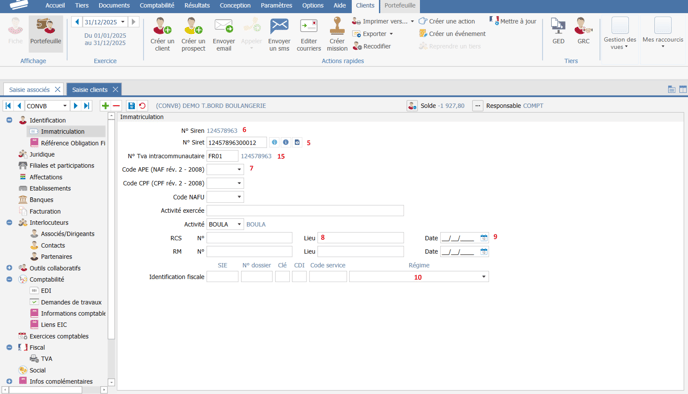Open Comptabilité menu in the menu bar

(x=157, y=5)
